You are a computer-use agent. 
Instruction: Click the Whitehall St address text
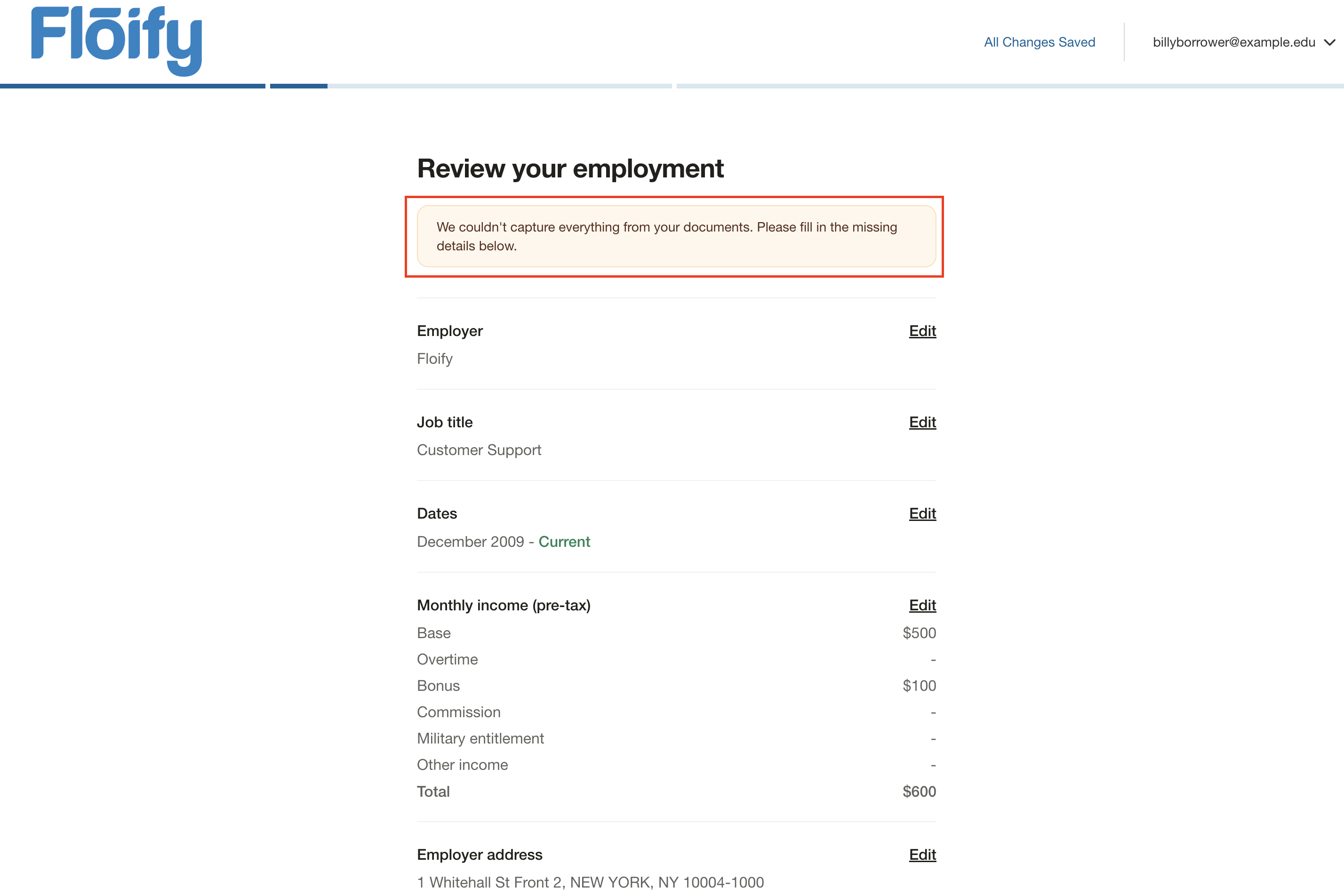(x=590, y=882)
